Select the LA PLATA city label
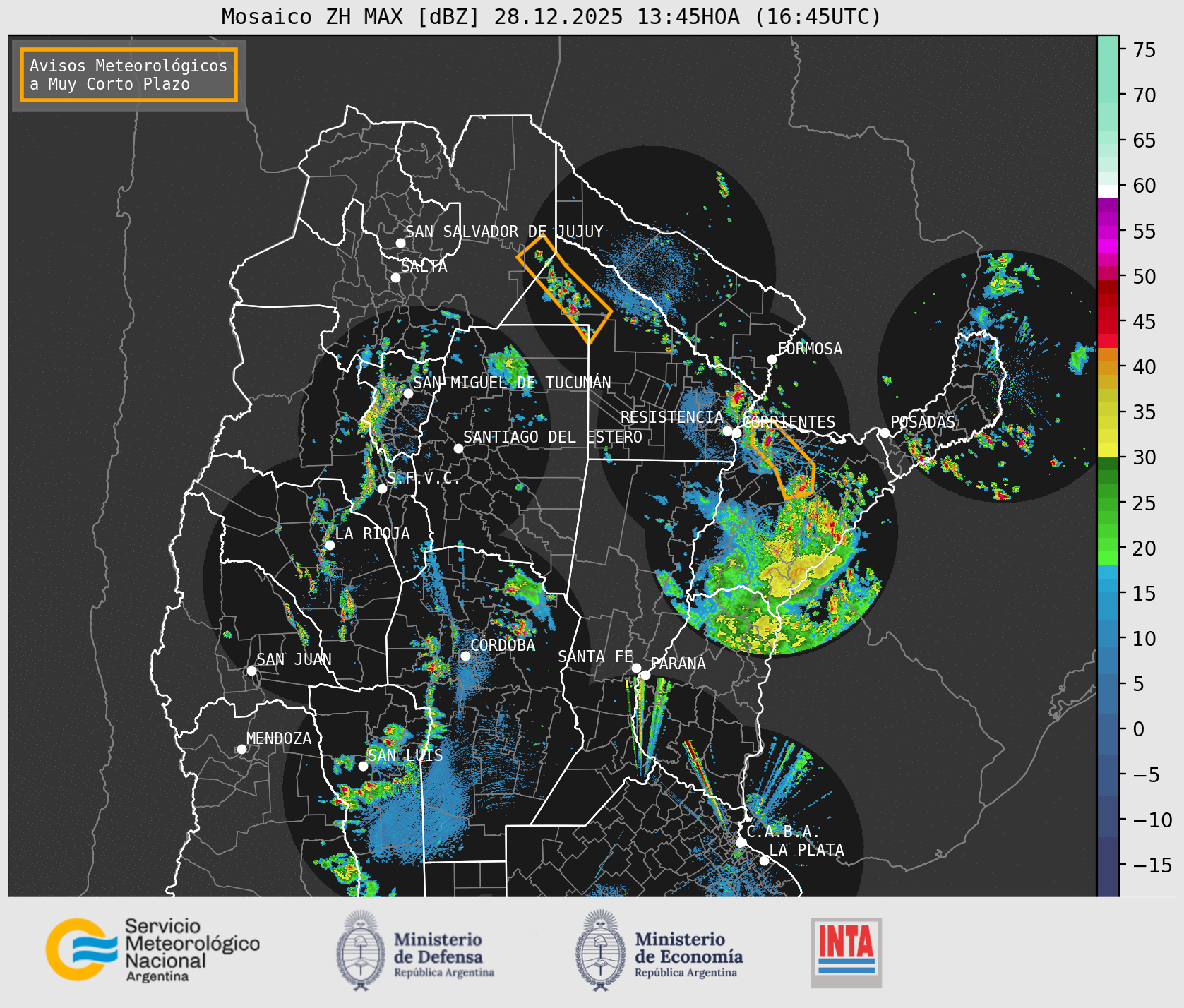 (x=806, y=850)
